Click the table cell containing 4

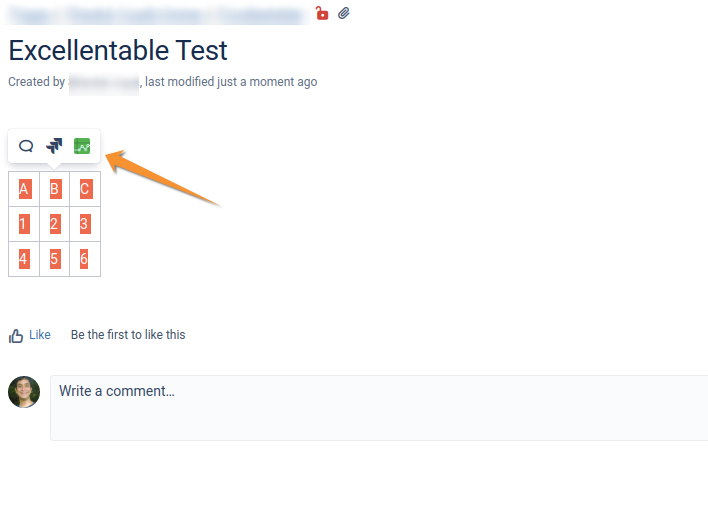tap(24, 259)
